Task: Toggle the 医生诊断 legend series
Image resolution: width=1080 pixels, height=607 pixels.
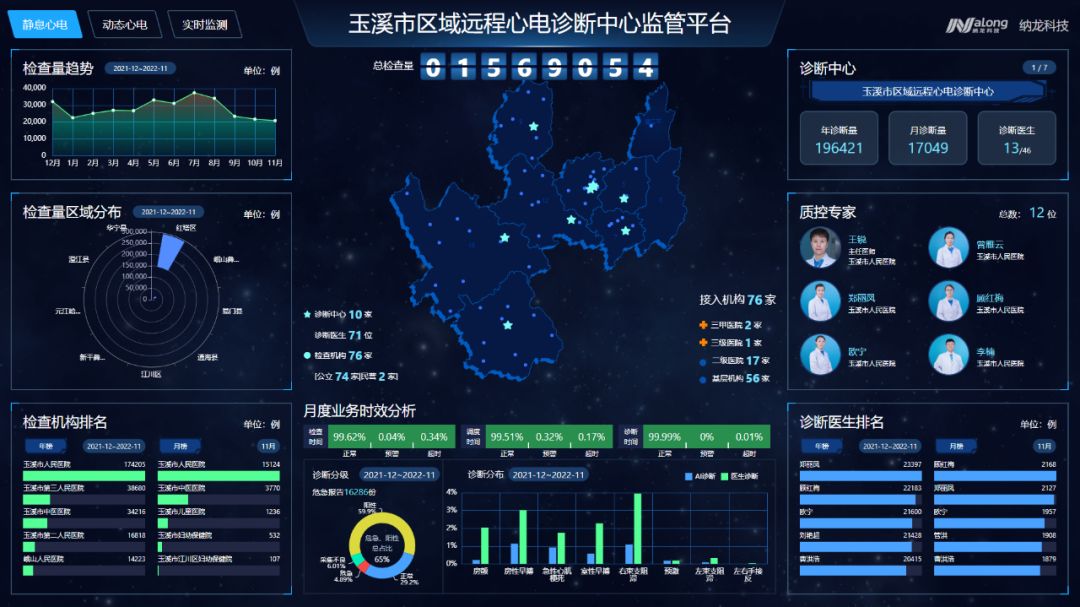Action: [x=739, y=476]
